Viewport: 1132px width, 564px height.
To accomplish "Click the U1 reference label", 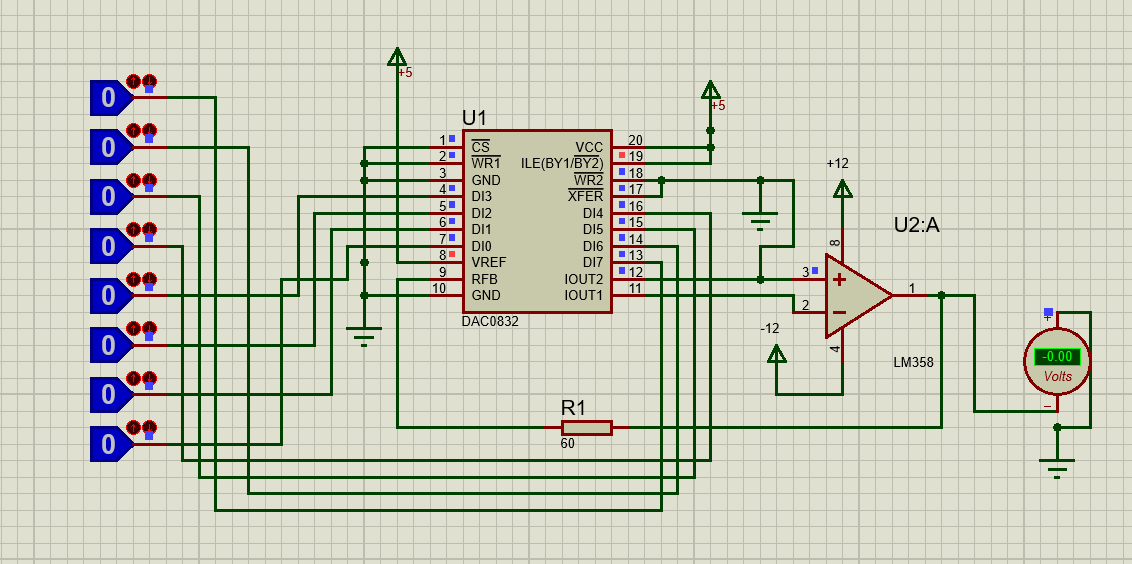I will (x=475, y=118).
